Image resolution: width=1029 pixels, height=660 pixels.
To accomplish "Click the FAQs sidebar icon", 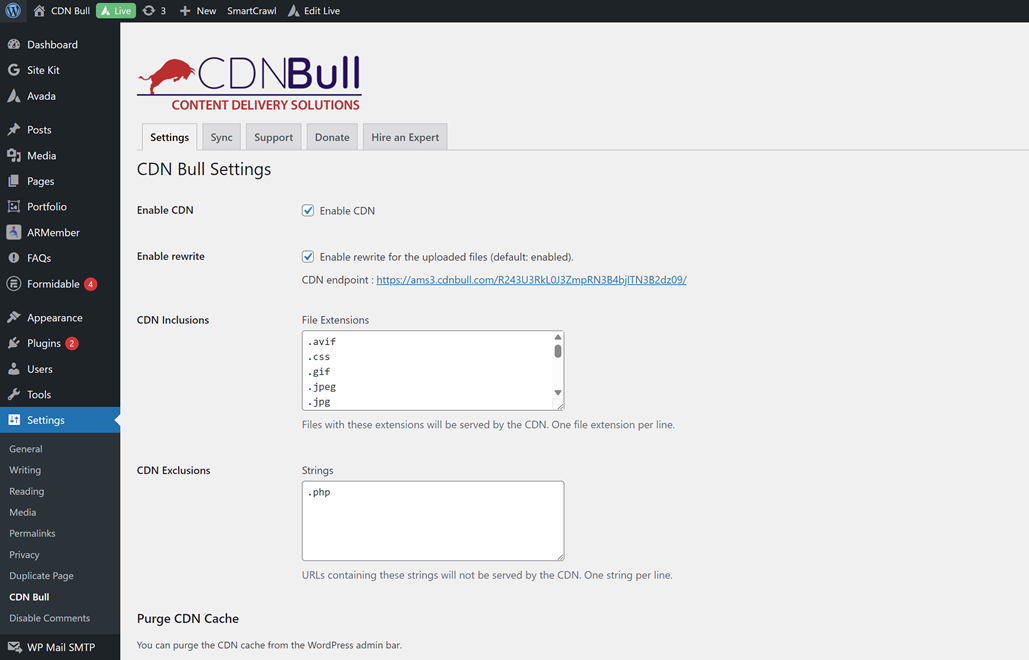I will pyautogui.click(x=14, y=258).
